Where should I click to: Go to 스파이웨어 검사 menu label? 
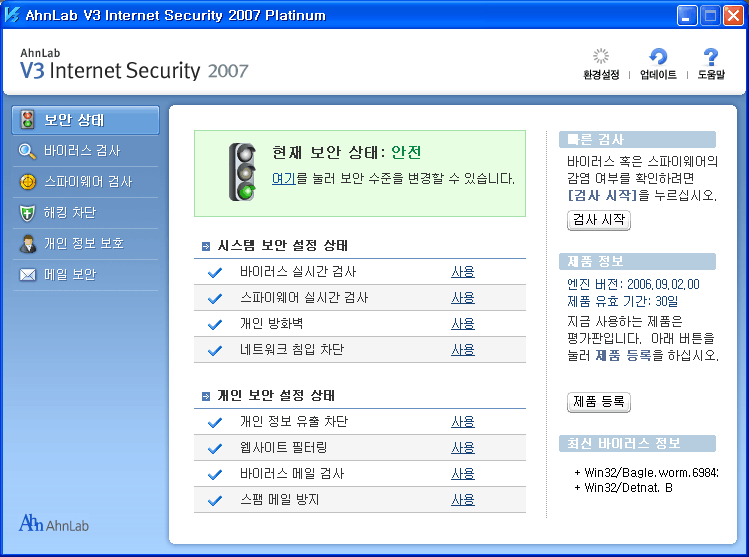88,182
